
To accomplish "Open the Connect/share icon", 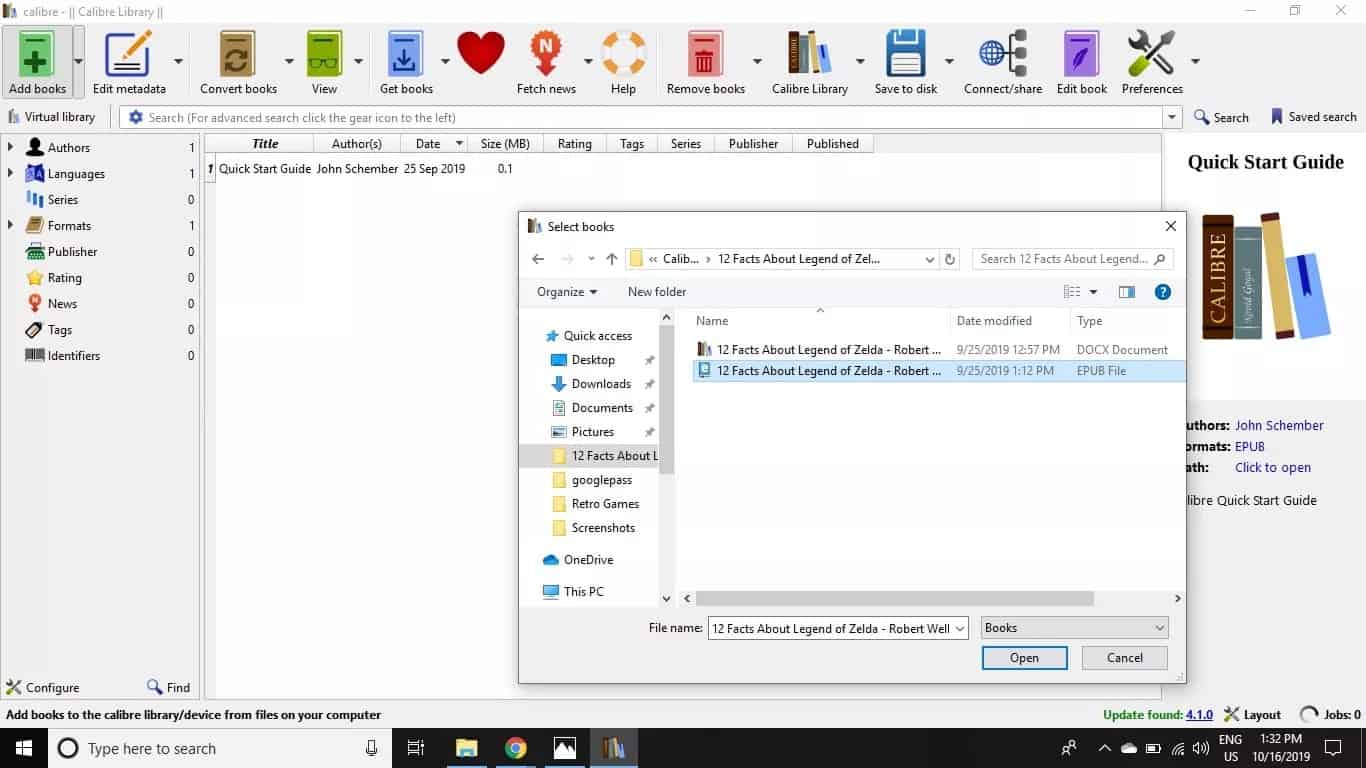I will click(x=1003, y=53).
